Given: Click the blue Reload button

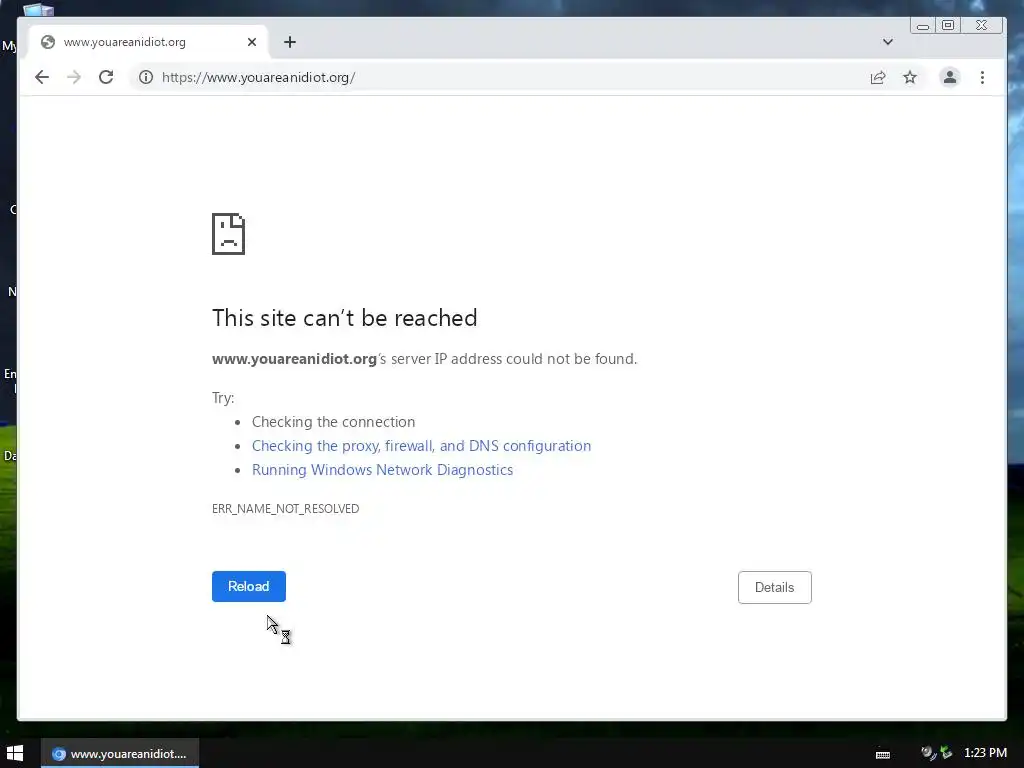Looking at the screenshot, I should coord(249,586).
